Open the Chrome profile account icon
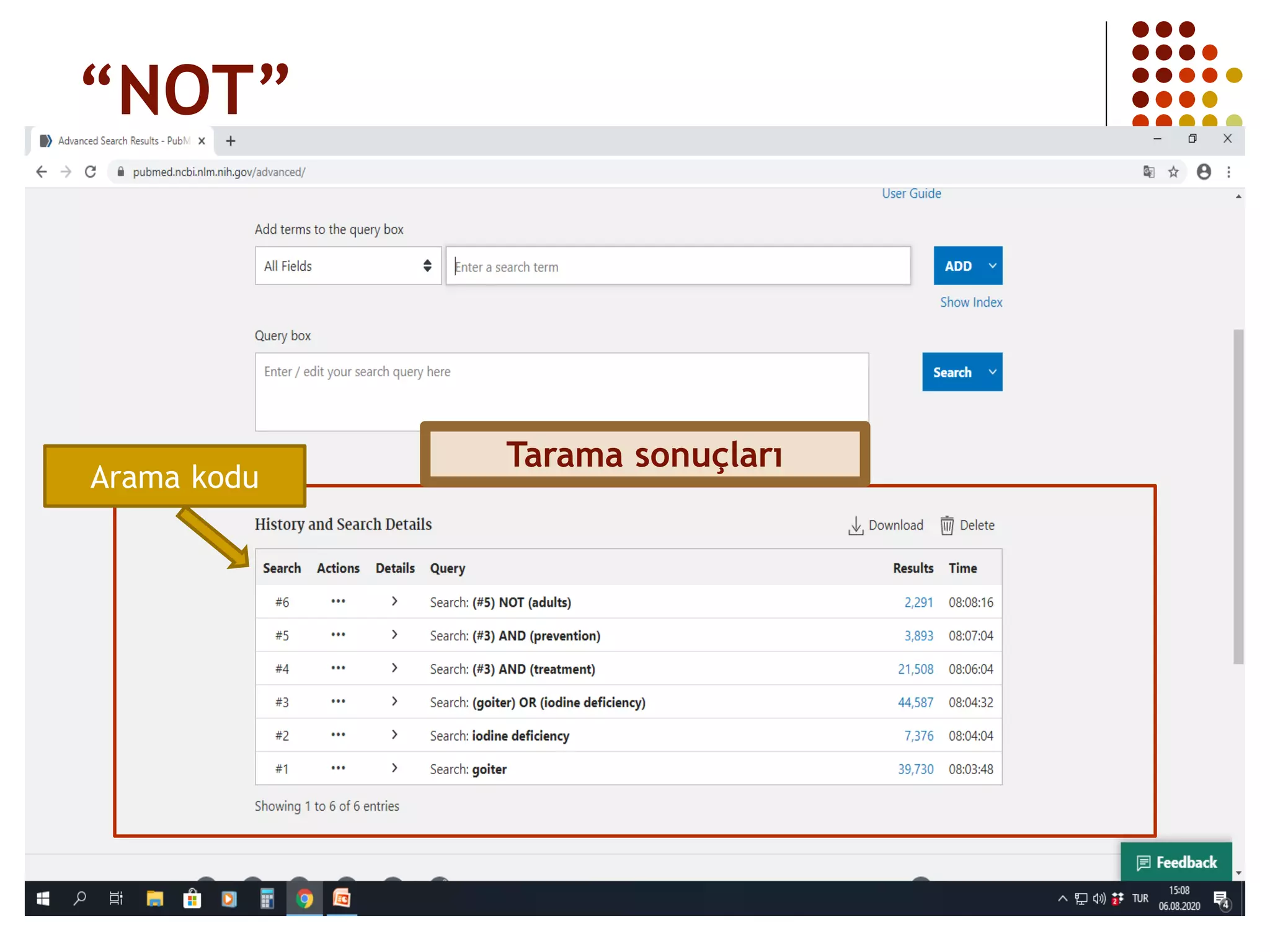Viewport: 1270px width, 952px height. [x=1204, y=172]
